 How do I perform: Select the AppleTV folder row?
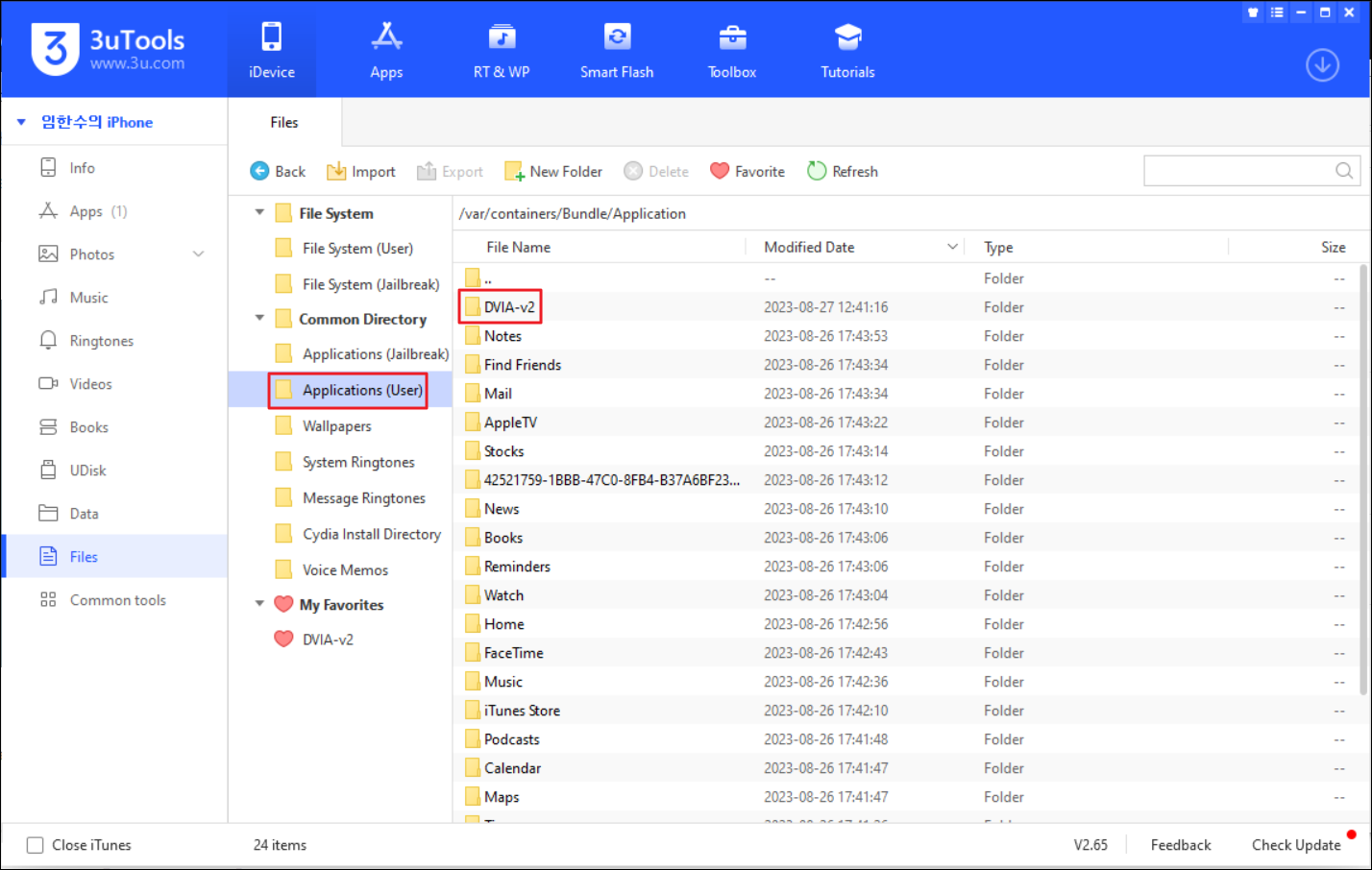[906, 423]
